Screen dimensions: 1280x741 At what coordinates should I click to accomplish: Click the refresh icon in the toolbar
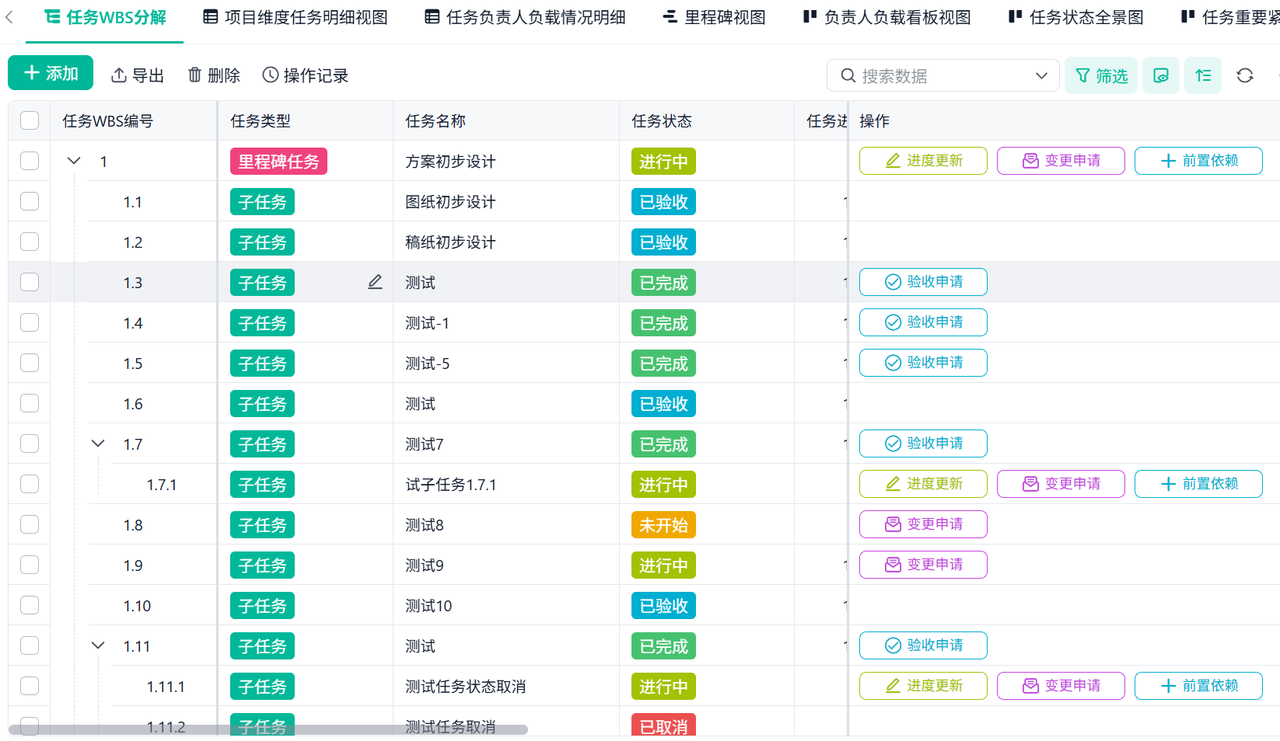pos(1245,76)
